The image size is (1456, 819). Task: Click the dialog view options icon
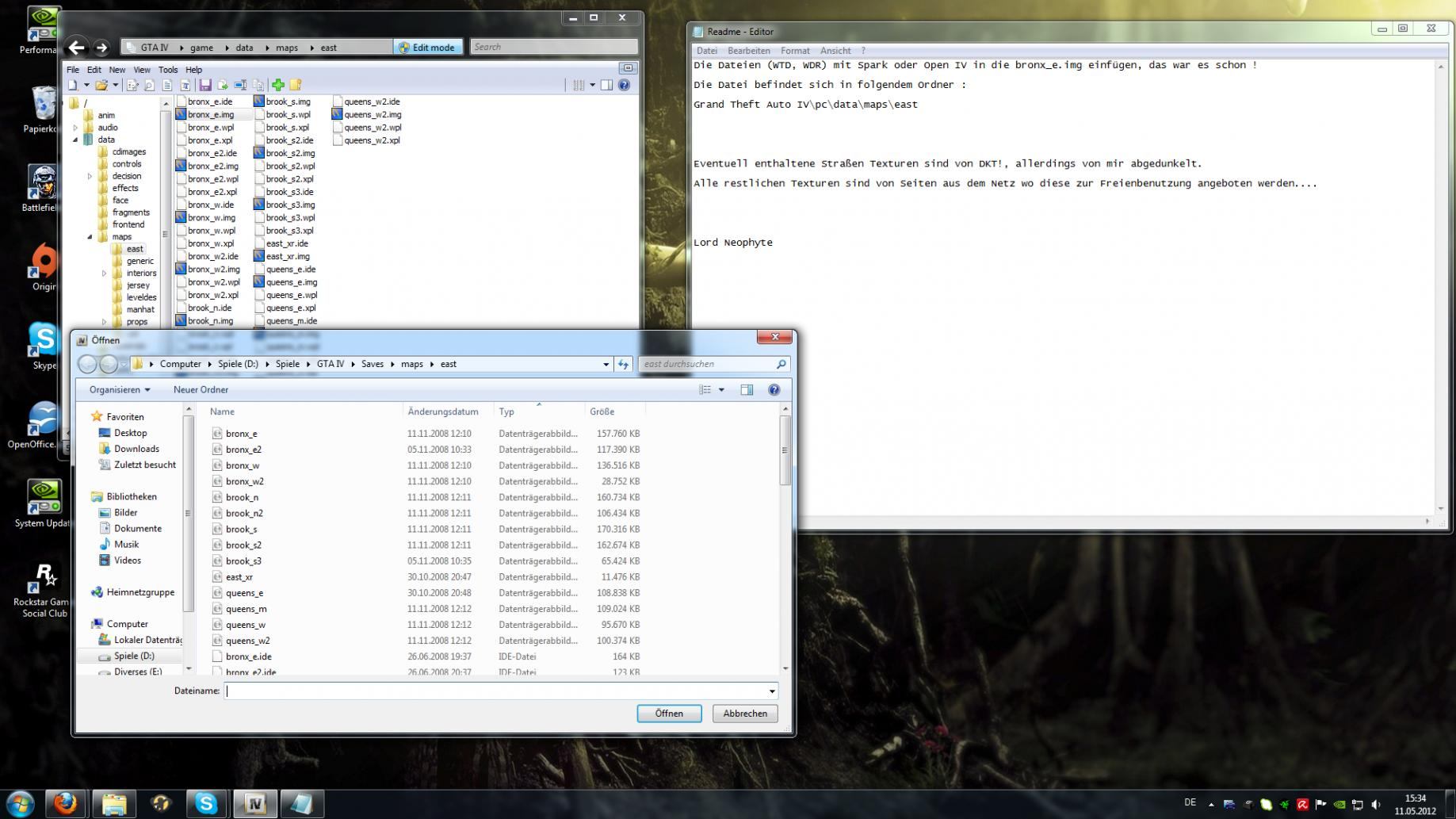point(705,390)
